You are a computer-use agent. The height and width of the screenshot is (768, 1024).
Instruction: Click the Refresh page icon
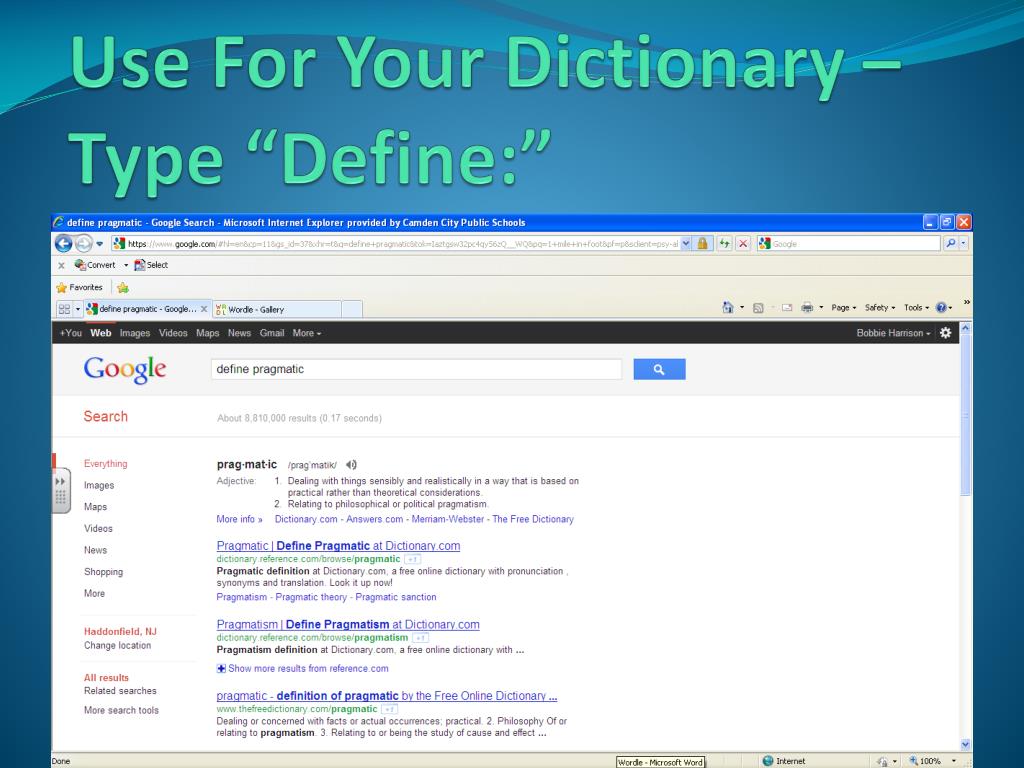point(724,244)
